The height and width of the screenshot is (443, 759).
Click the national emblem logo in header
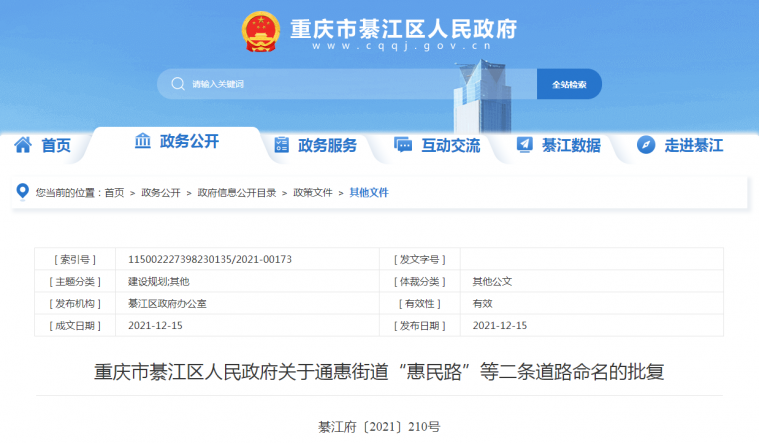pos(261,32)
